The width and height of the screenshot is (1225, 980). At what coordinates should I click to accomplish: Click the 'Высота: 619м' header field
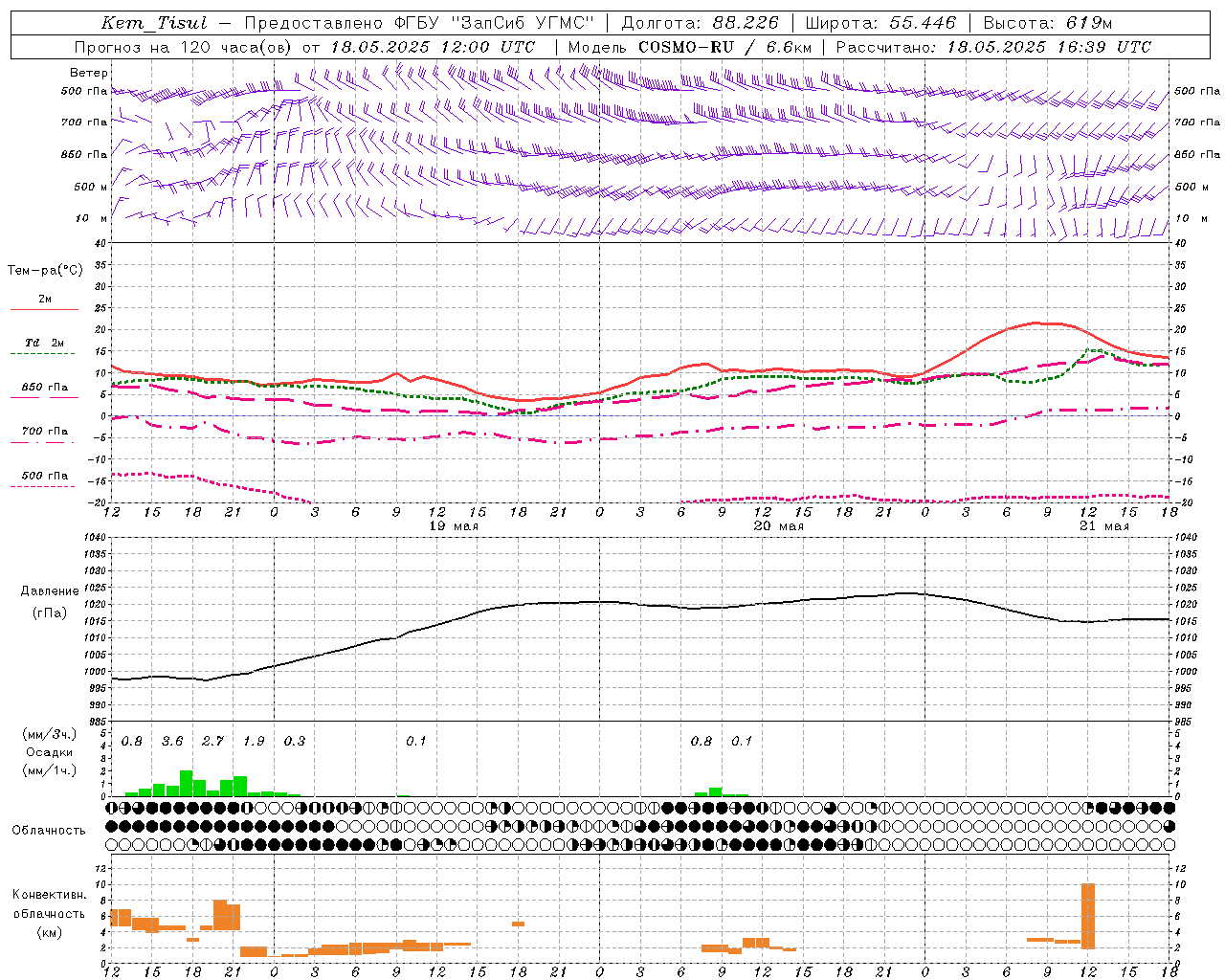1047,23
